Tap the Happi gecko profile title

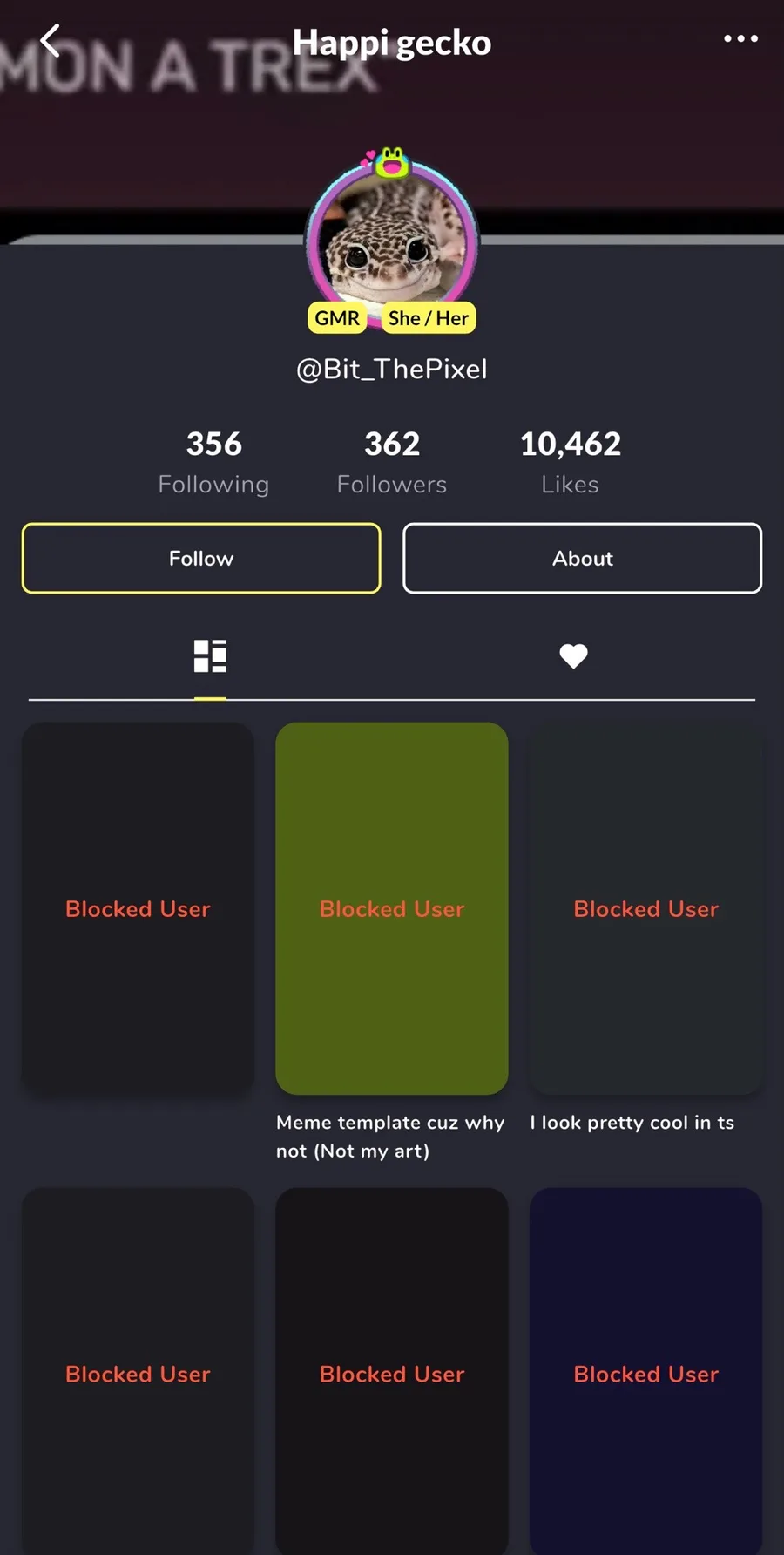[392, 43]
